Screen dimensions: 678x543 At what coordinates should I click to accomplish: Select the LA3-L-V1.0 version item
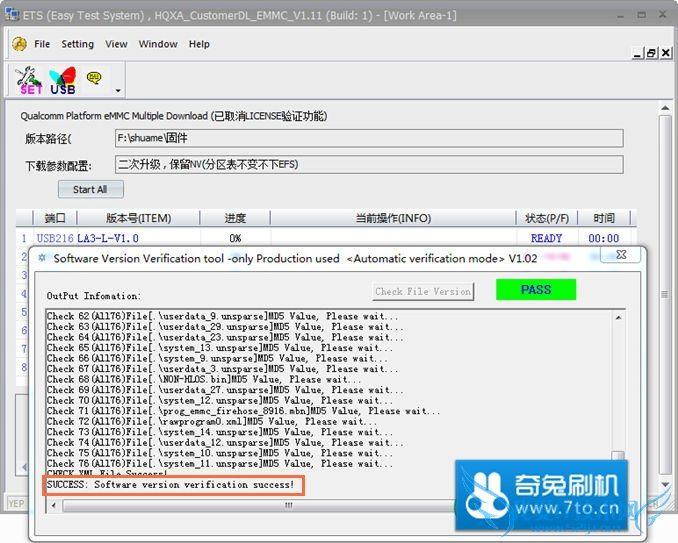pyautogui.click(x=108, y=238)
